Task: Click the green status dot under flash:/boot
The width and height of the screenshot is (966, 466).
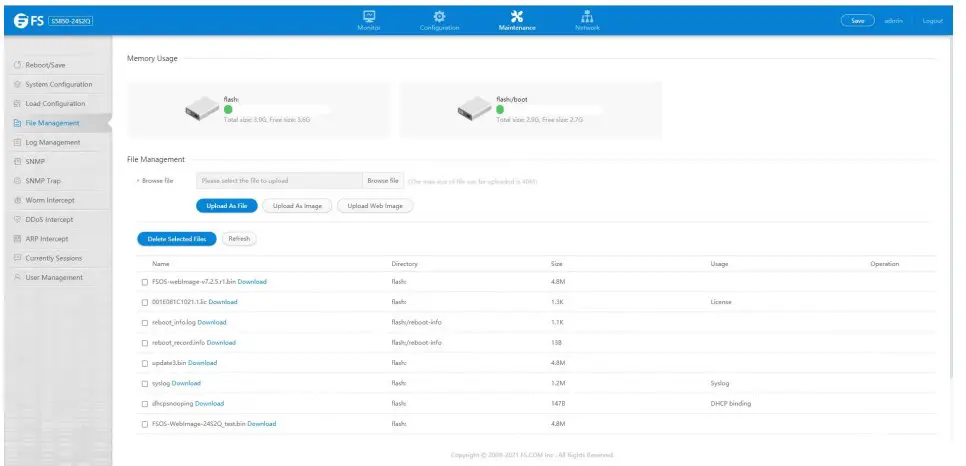Action: 500,109
